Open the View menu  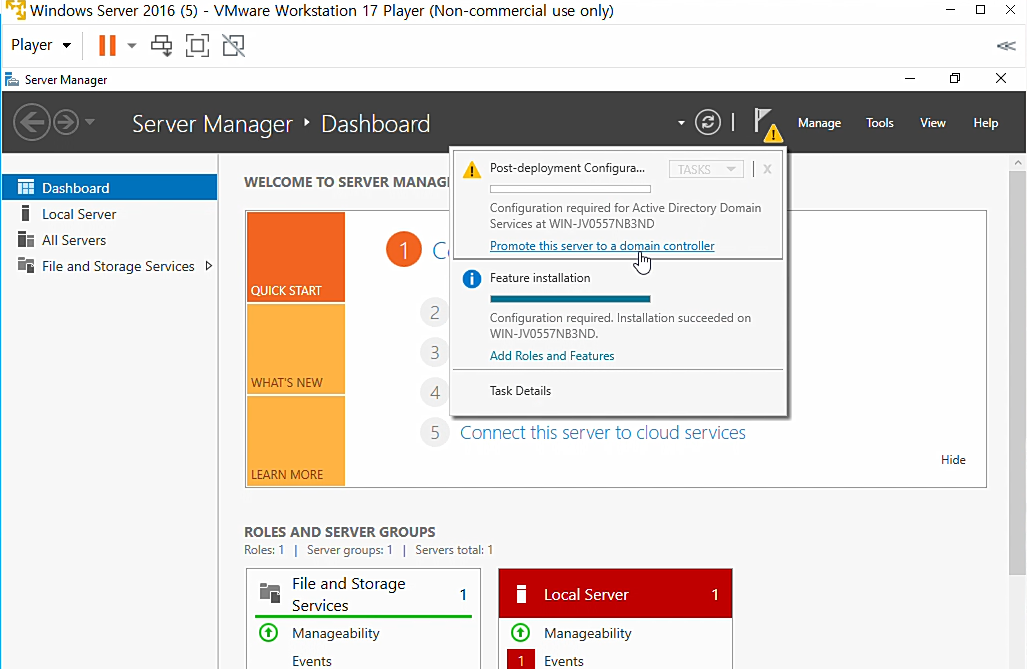932,123
